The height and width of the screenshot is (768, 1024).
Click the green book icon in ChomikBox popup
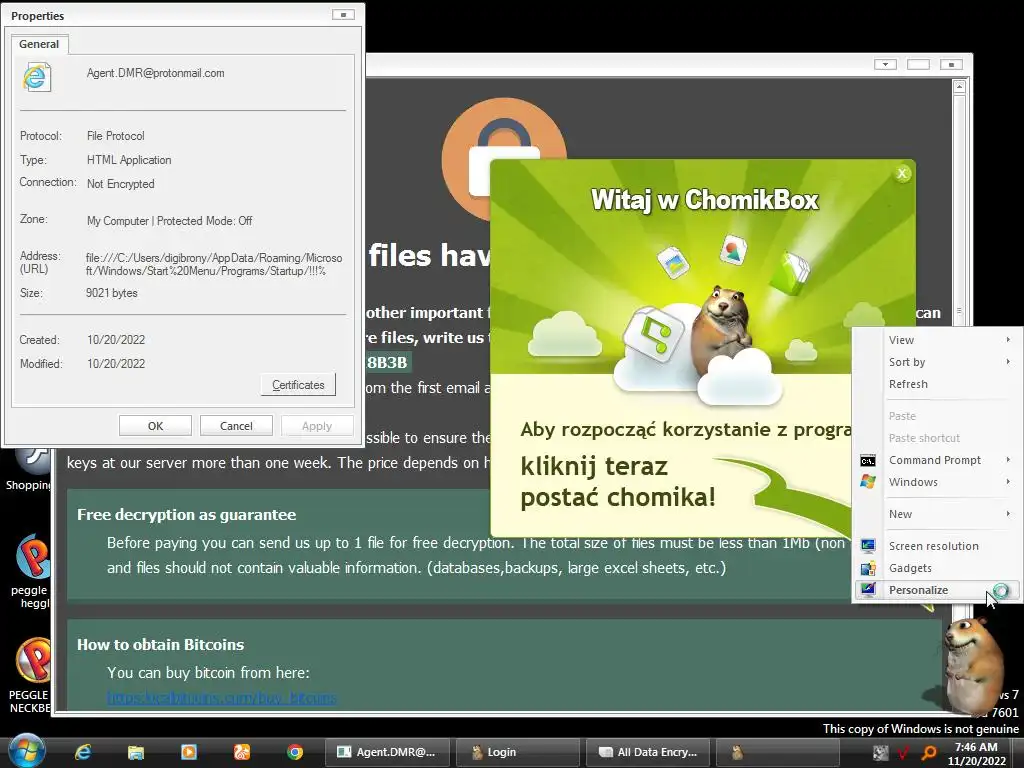(x=790, y=273)
